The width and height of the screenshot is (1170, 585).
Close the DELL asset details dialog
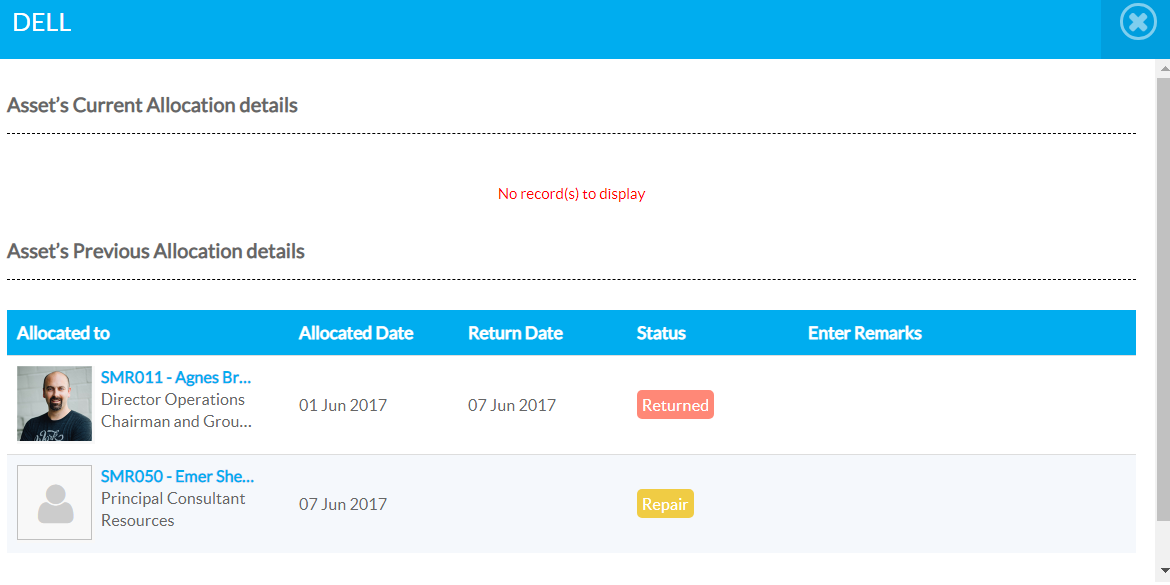[1138, 23]
